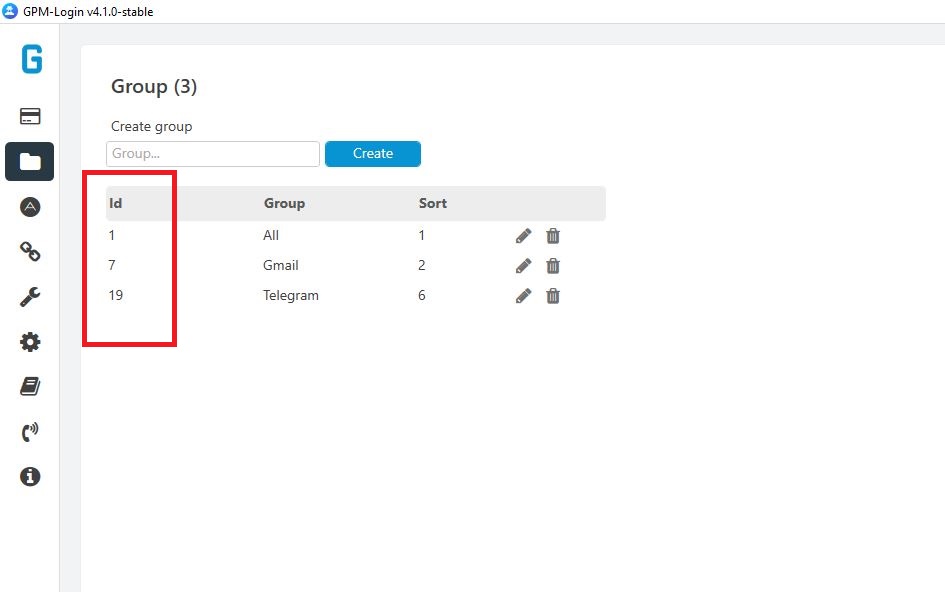Select the folder Groups icon in sidebar

[x=30, y=161]
